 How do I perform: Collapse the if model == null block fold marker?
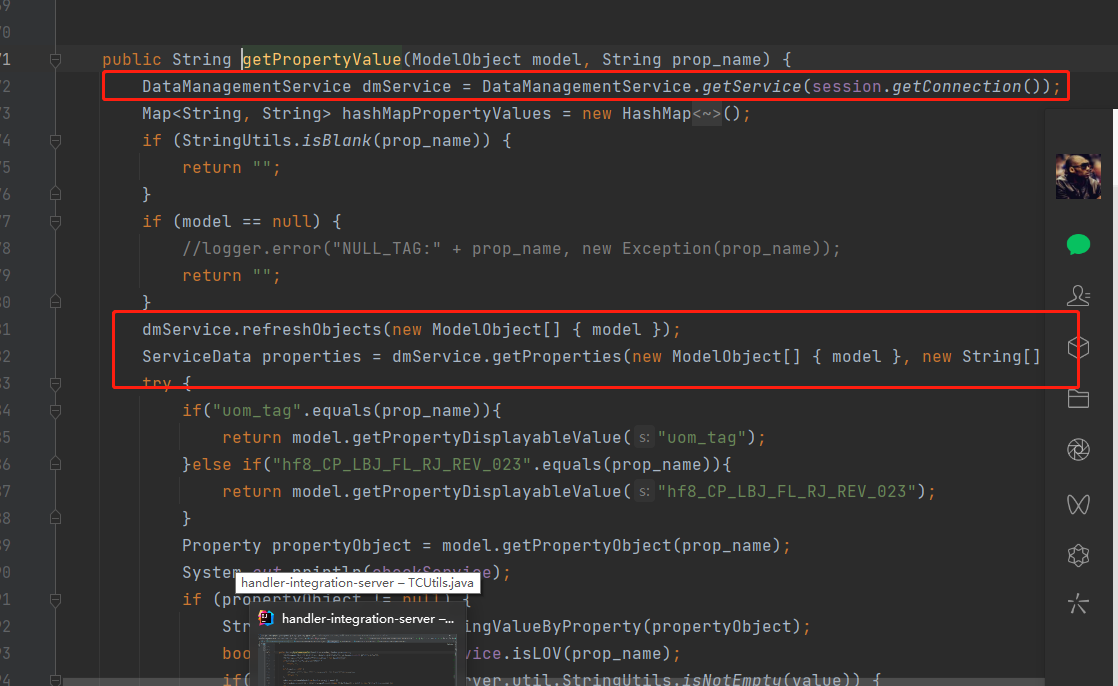point(55,222)
